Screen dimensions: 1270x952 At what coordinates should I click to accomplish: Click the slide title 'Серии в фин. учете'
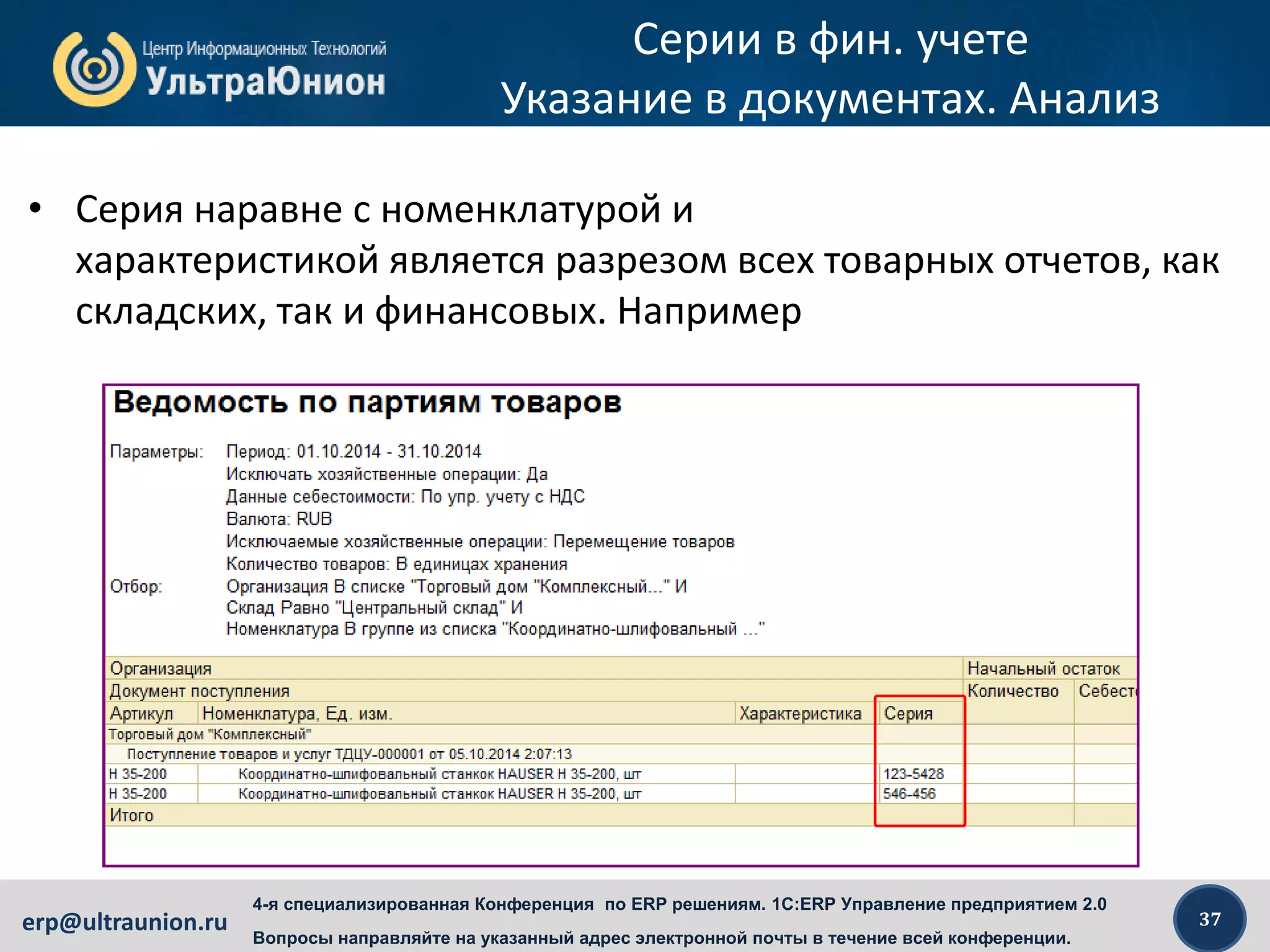click(830, 40)
